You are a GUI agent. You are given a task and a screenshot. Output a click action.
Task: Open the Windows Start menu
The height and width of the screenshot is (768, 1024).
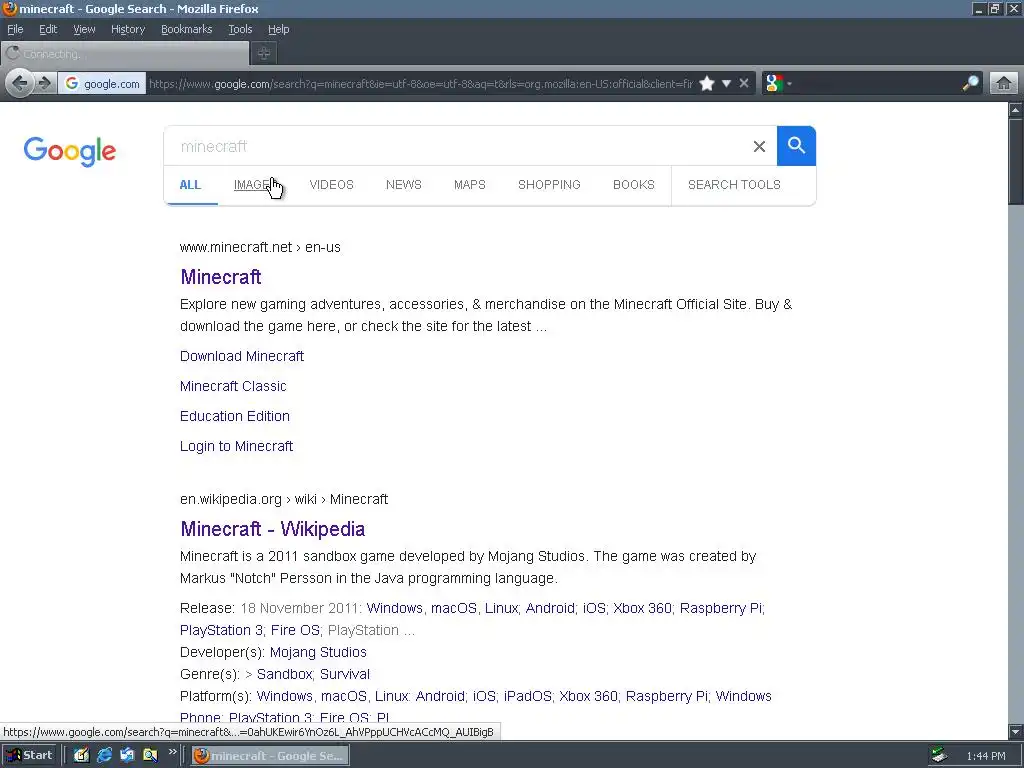pos(29,756)
